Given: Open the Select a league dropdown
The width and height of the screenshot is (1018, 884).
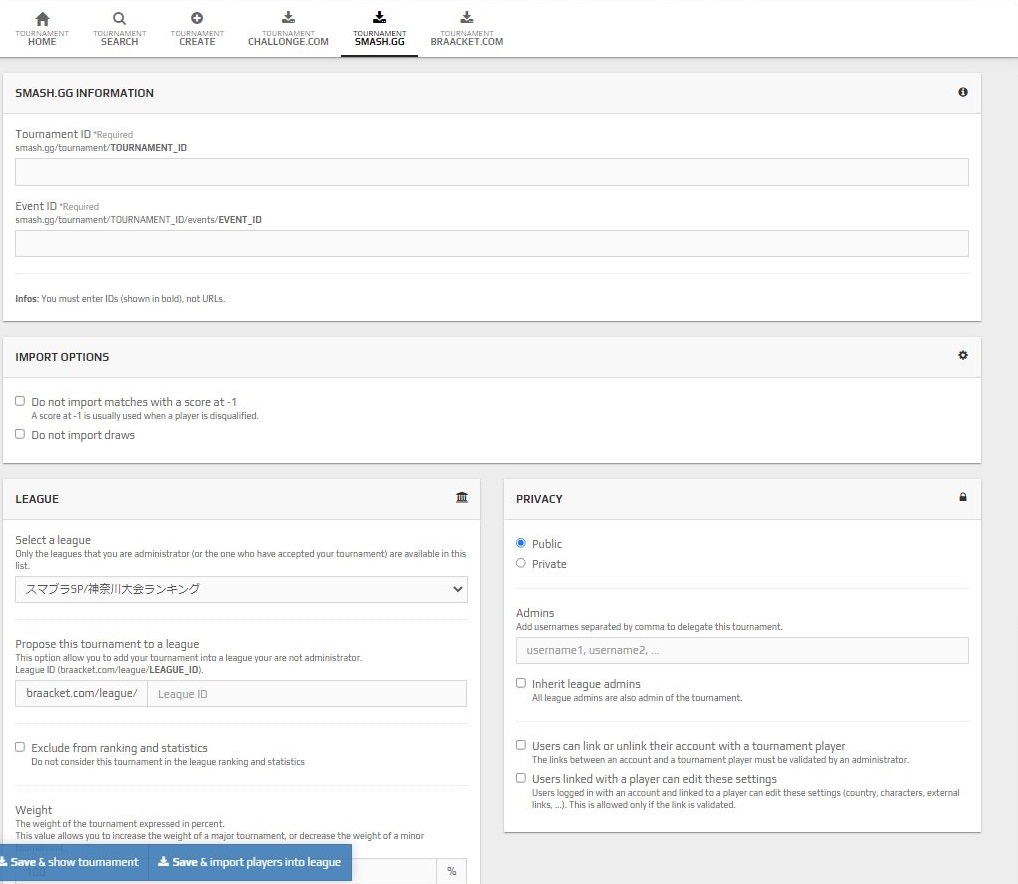Looking at the screenshot, I should tap(241, 589).
